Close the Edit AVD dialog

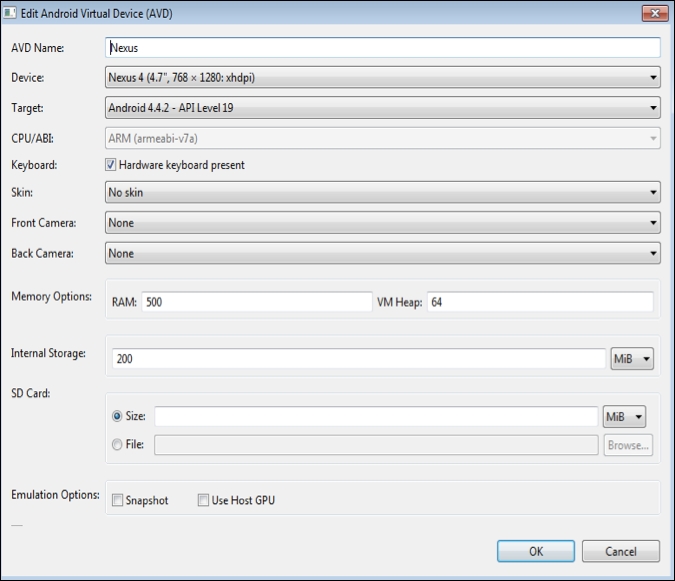[655, 13]
